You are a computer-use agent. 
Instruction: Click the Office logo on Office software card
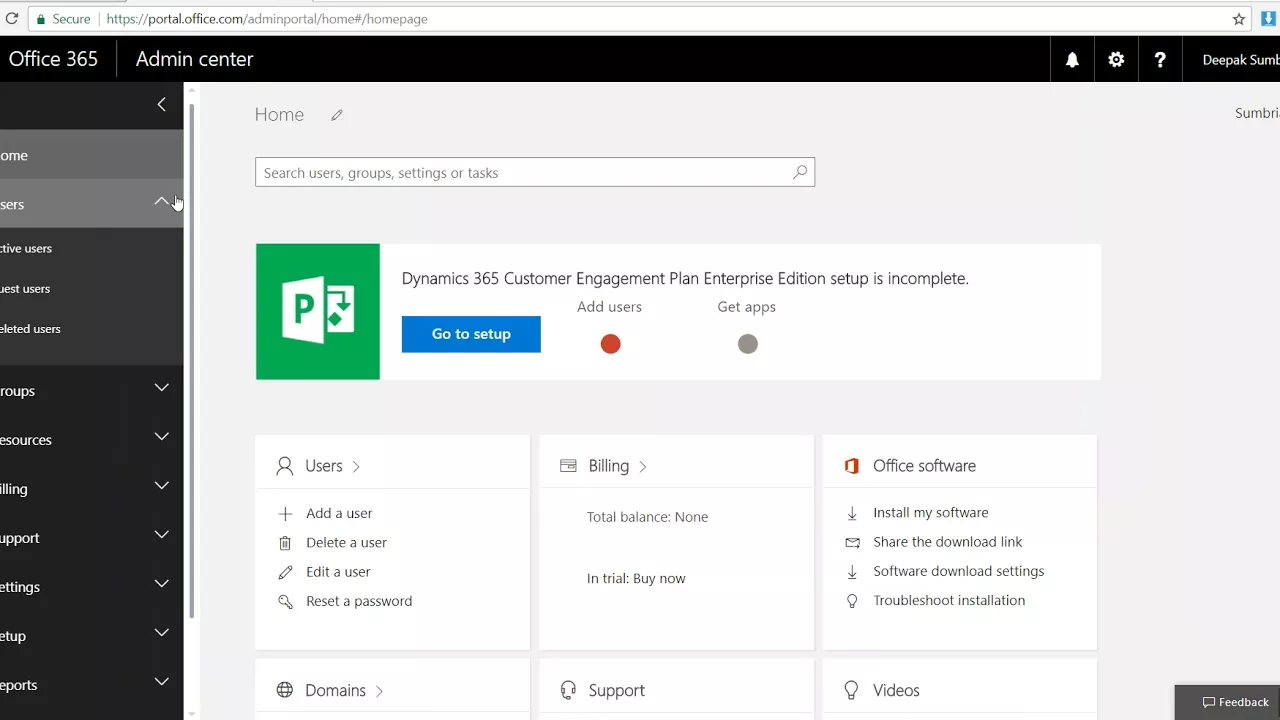(x=852, y=466)
